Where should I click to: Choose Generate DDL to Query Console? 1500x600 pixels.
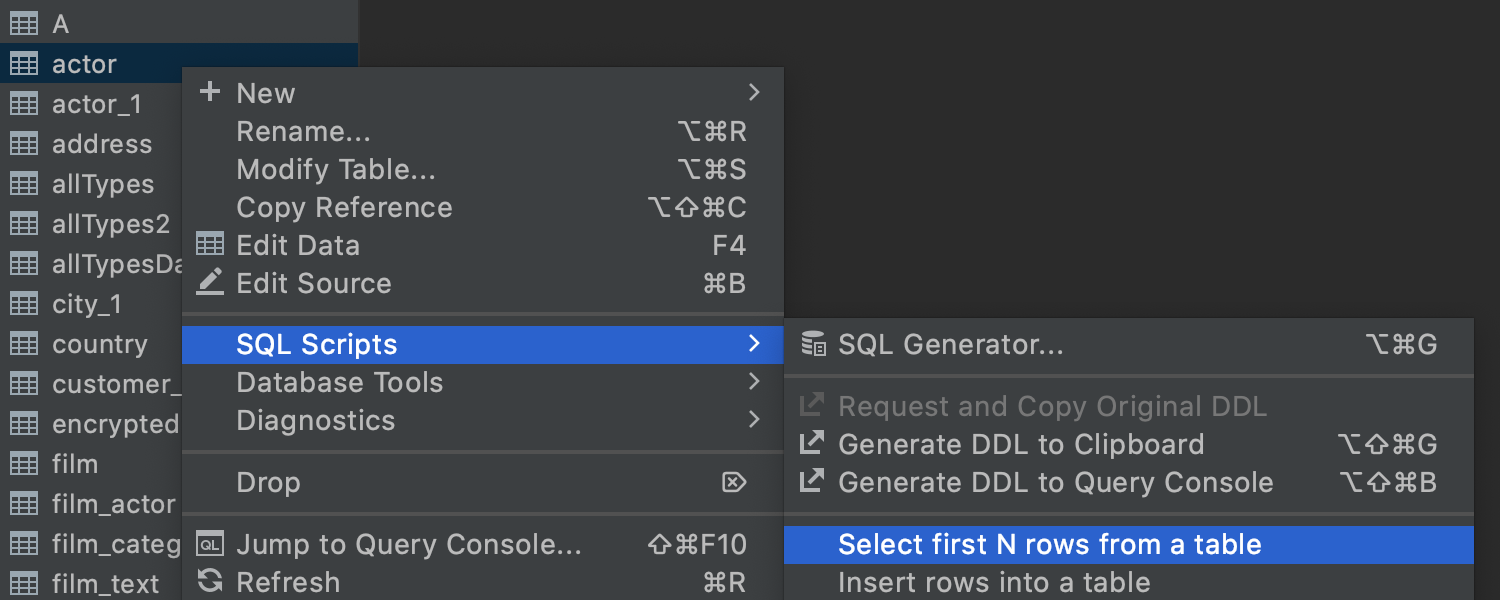[1055, 483]
